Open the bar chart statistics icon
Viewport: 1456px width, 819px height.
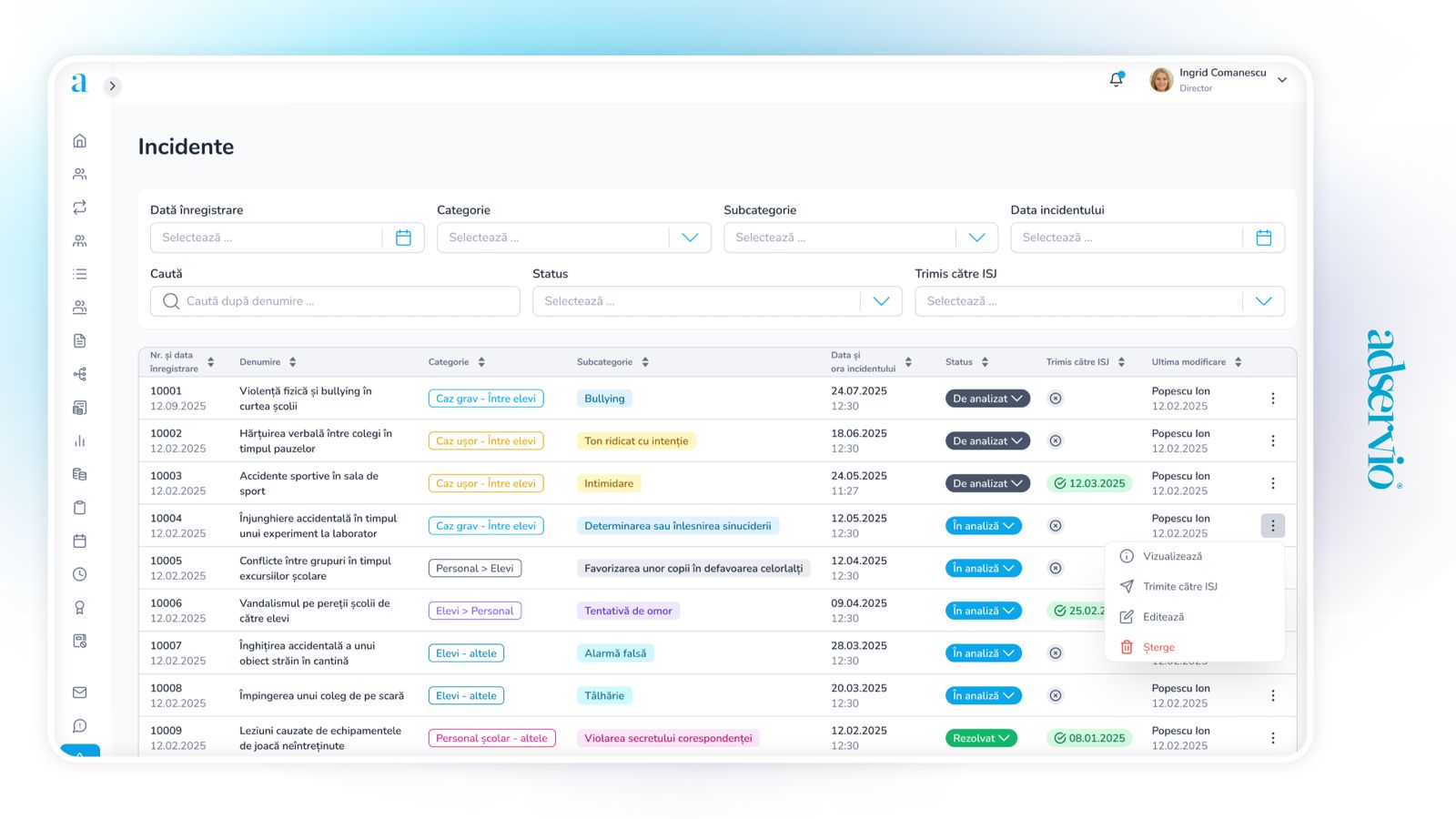80,441
